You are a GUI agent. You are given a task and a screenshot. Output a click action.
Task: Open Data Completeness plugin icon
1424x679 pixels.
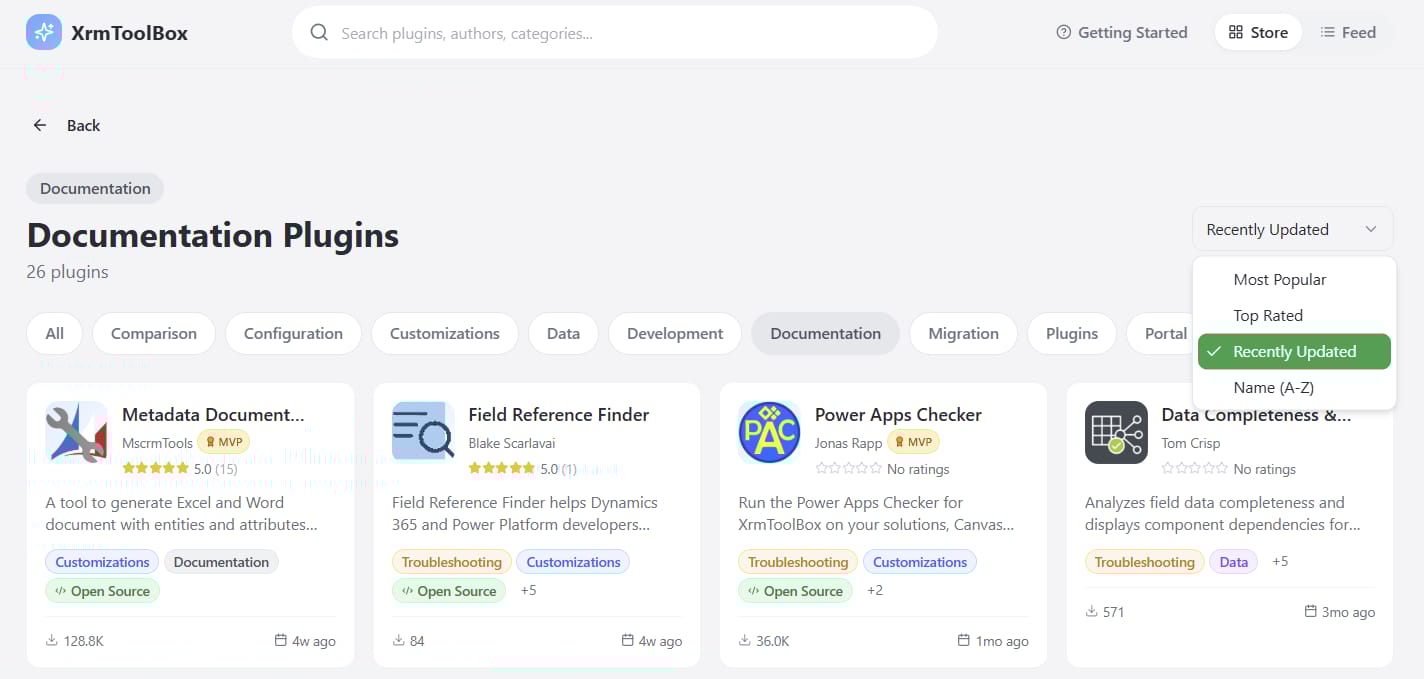pos(1116,432)
